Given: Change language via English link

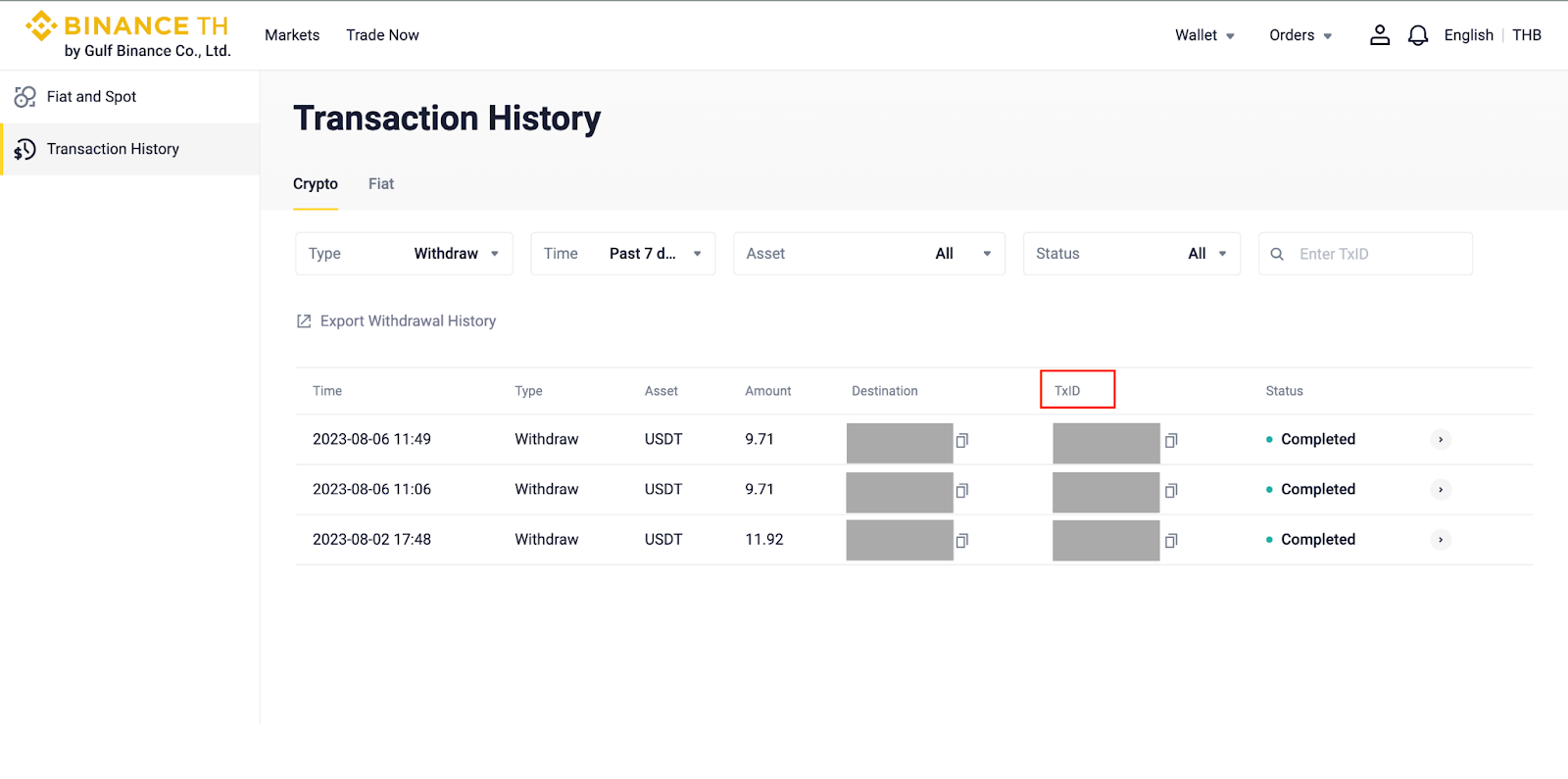Looking at the screenshot, I should [x=1469, y=35].
